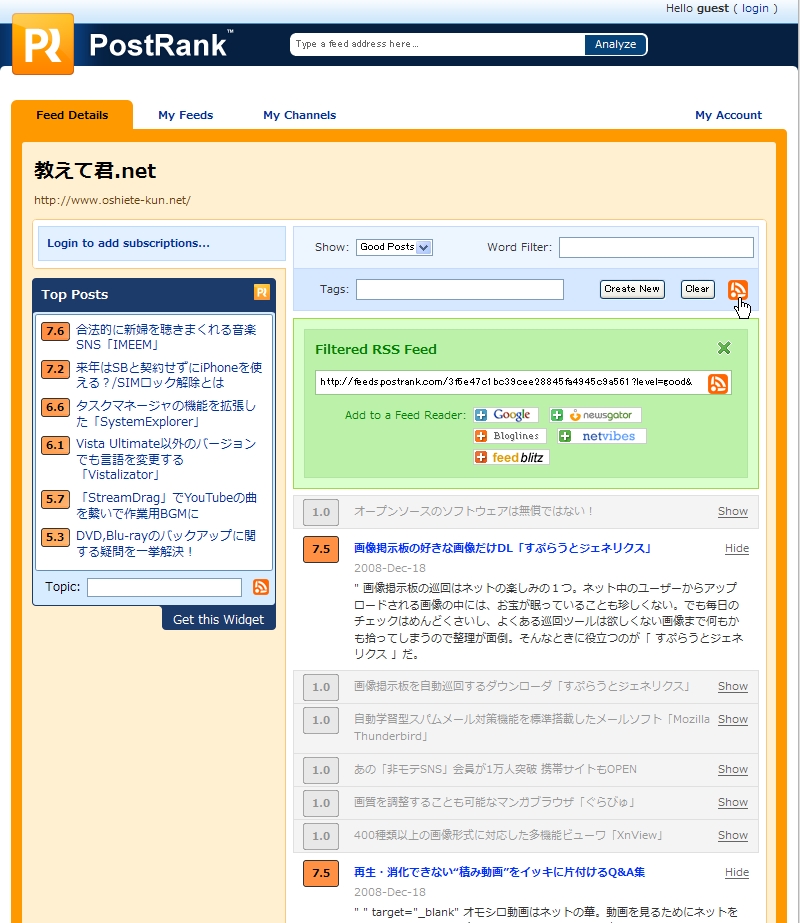Show the Mozilla Thunderbird post
800x923 pixels.
733,719
